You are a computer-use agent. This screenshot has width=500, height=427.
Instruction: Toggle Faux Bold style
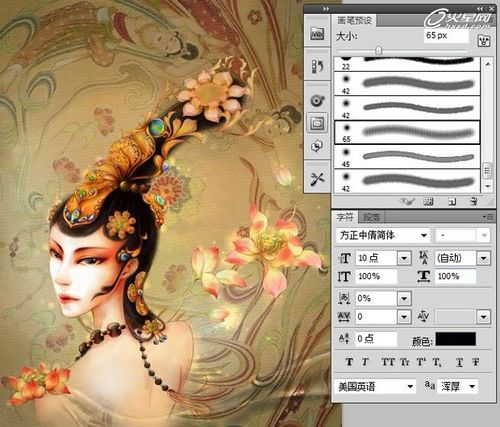pos(349,362)
